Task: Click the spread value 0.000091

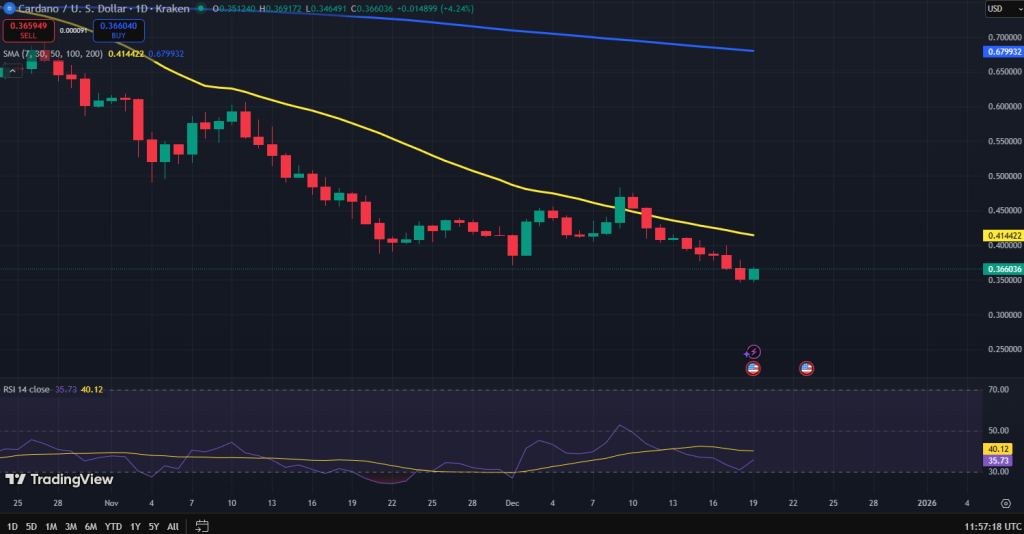Action: pyautogui.click(x=74, y=31)
